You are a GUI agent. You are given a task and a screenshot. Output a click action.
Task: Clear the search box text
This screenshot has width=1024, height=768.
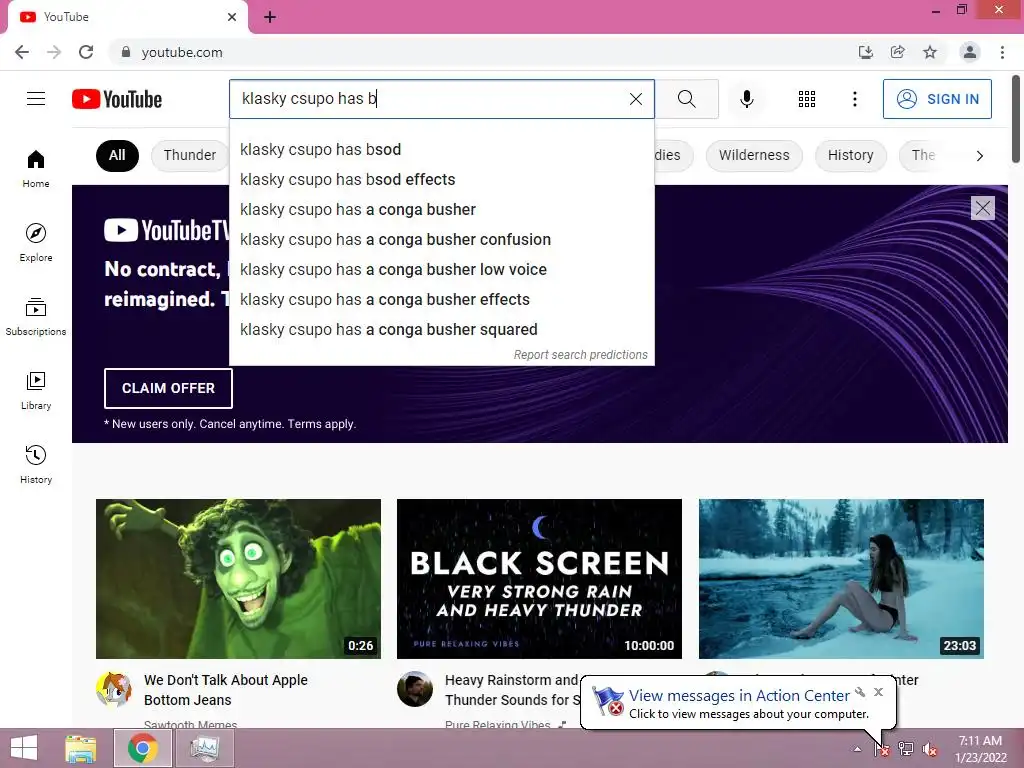tap(635, 99)
